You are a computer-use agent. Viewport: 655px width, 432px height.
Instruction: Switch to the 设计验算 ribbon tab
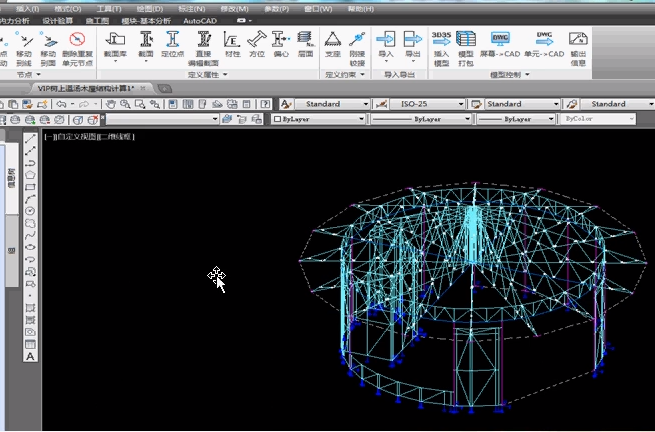pos(58,20)
